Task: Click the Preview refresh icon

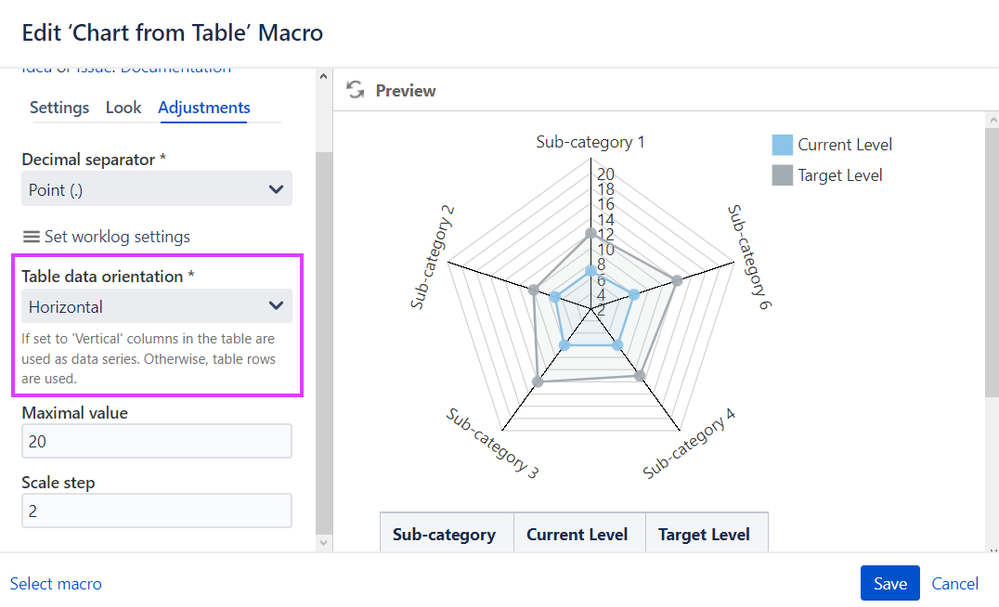Action: tap(354, 90)
